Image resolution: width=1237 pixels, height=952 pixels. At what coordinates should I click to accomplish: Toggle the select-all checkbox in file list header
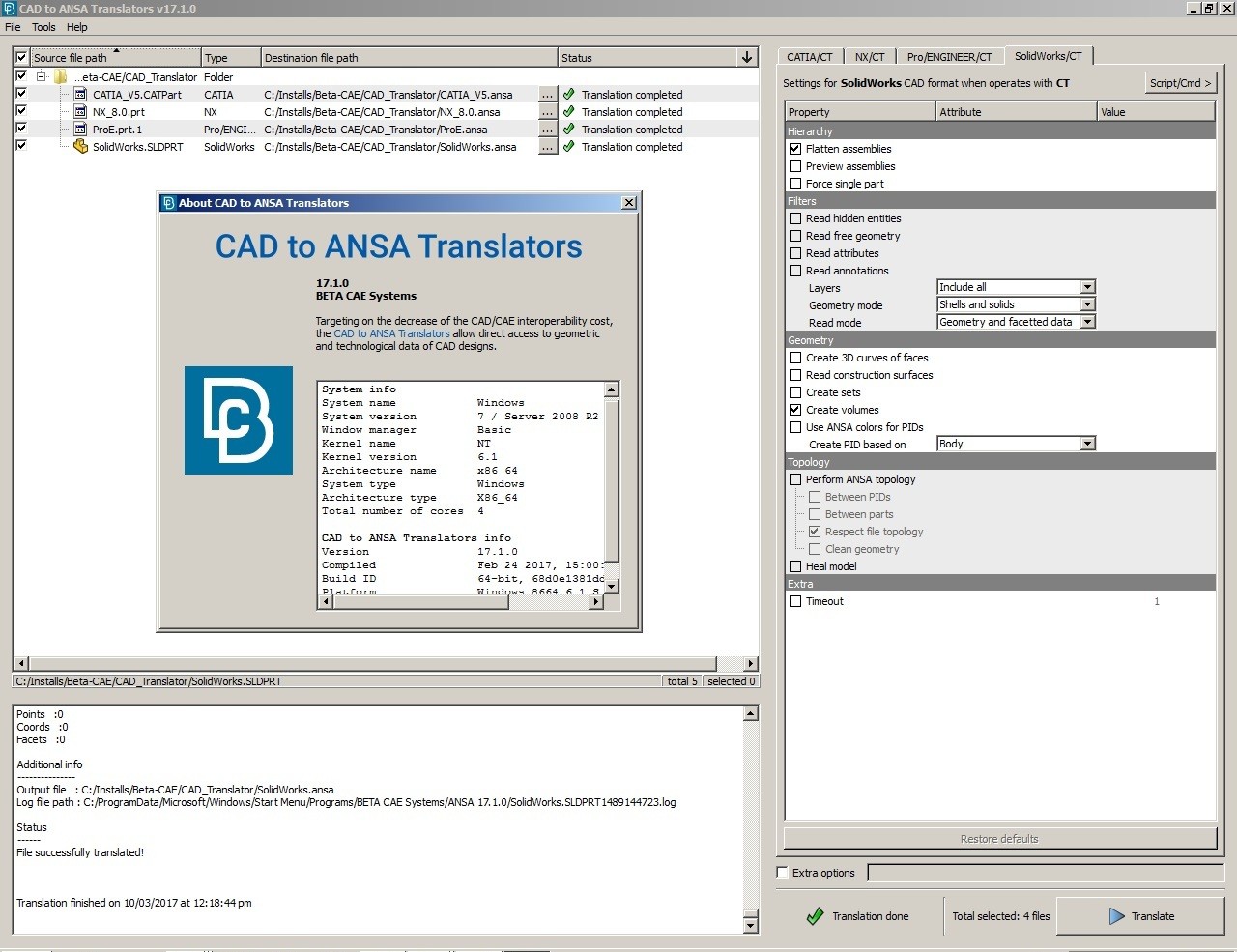click(21, 58)
